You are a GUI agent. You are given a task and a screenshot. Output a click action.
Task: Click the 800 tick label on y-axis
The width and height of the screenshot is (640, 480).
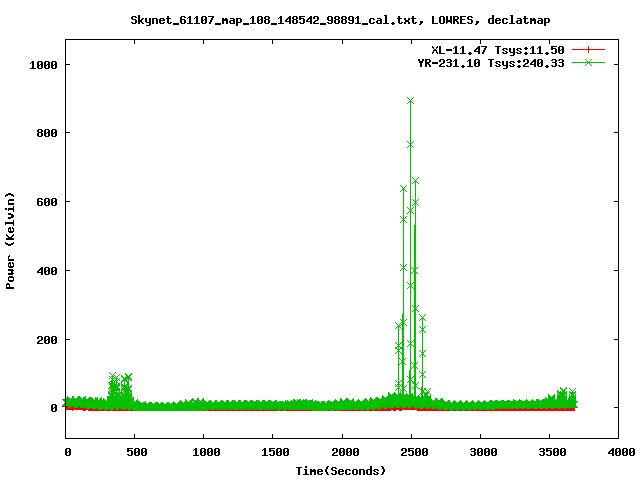click(47, 133)
